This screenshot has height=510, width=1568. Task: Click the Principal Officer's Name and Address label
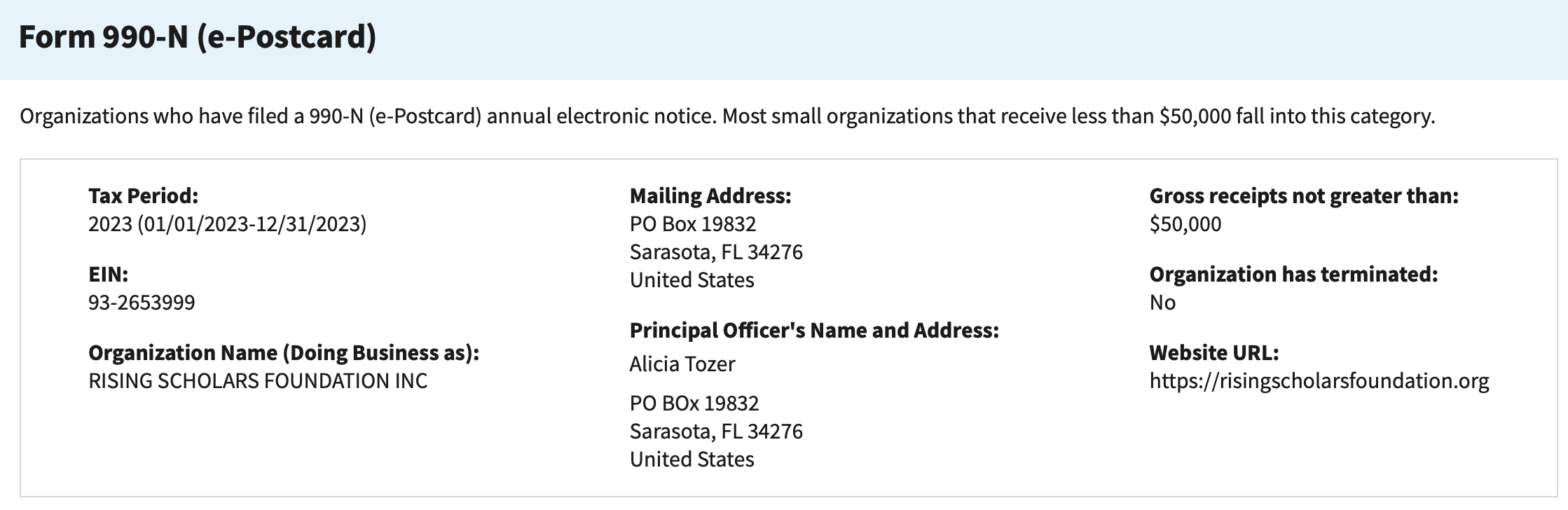click(814, 331)
